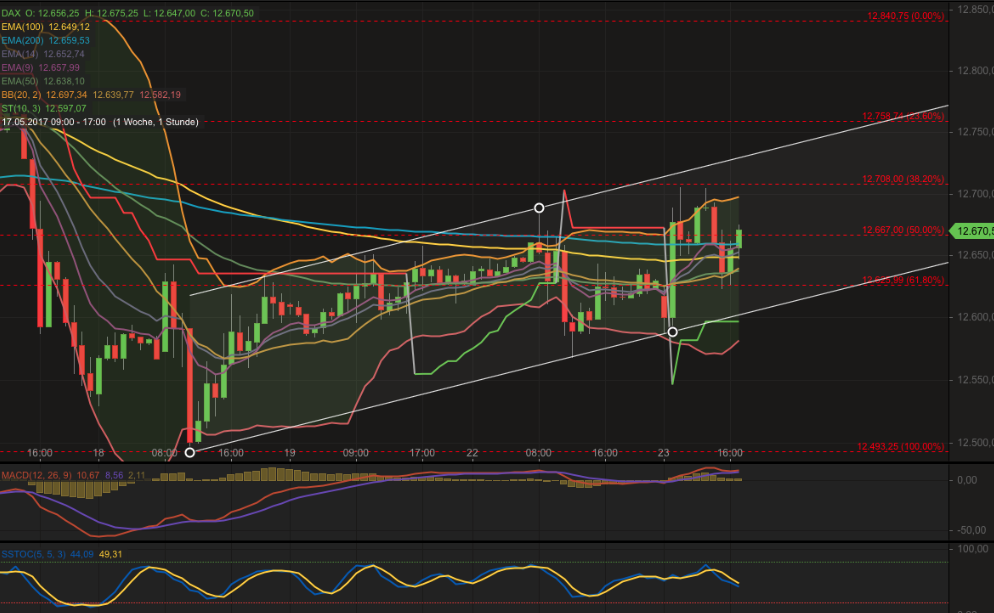Click Fibonacci level 12.758,74 (23.60%)
The image size is (994, 613).
coord(903,116)
